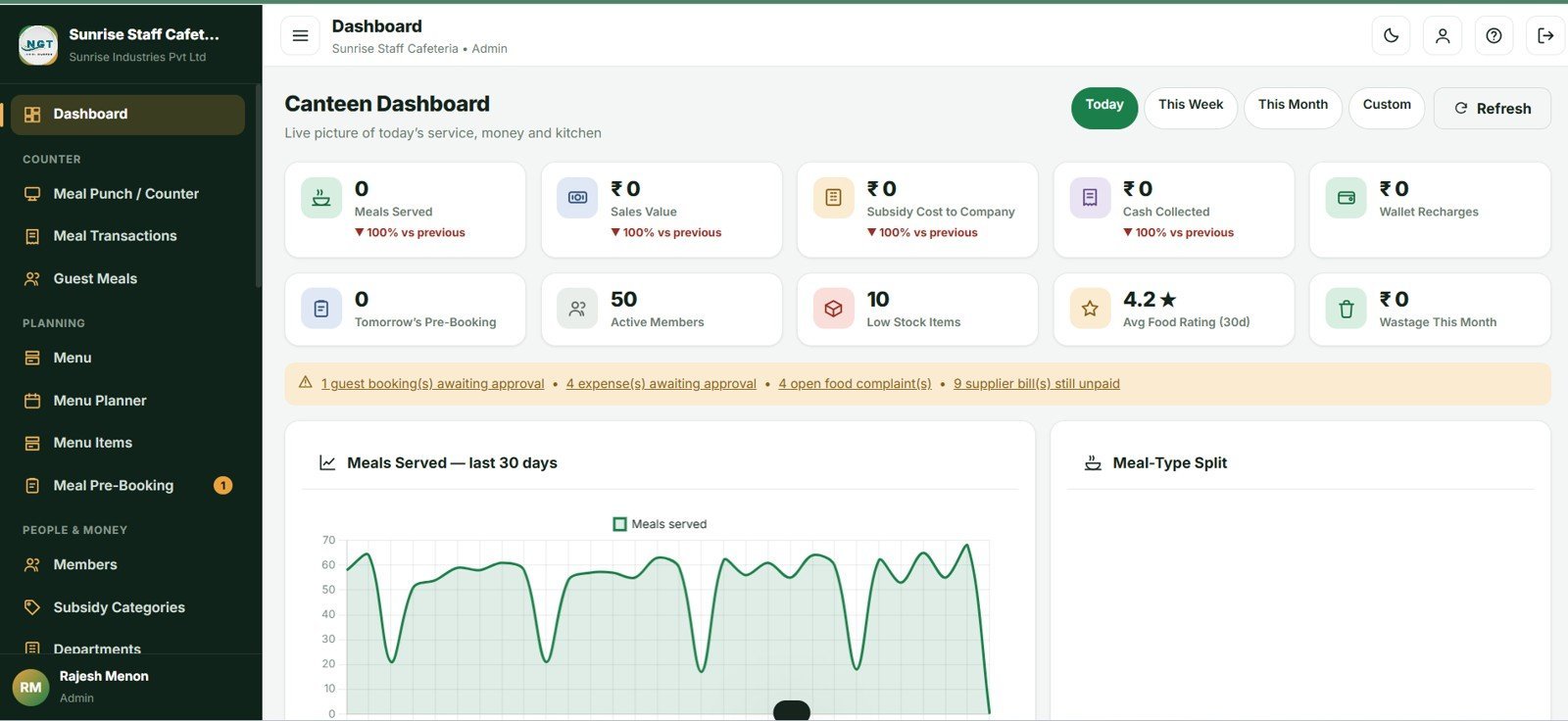Click the Meal Pre-Booking notification badge

point(223,486)
